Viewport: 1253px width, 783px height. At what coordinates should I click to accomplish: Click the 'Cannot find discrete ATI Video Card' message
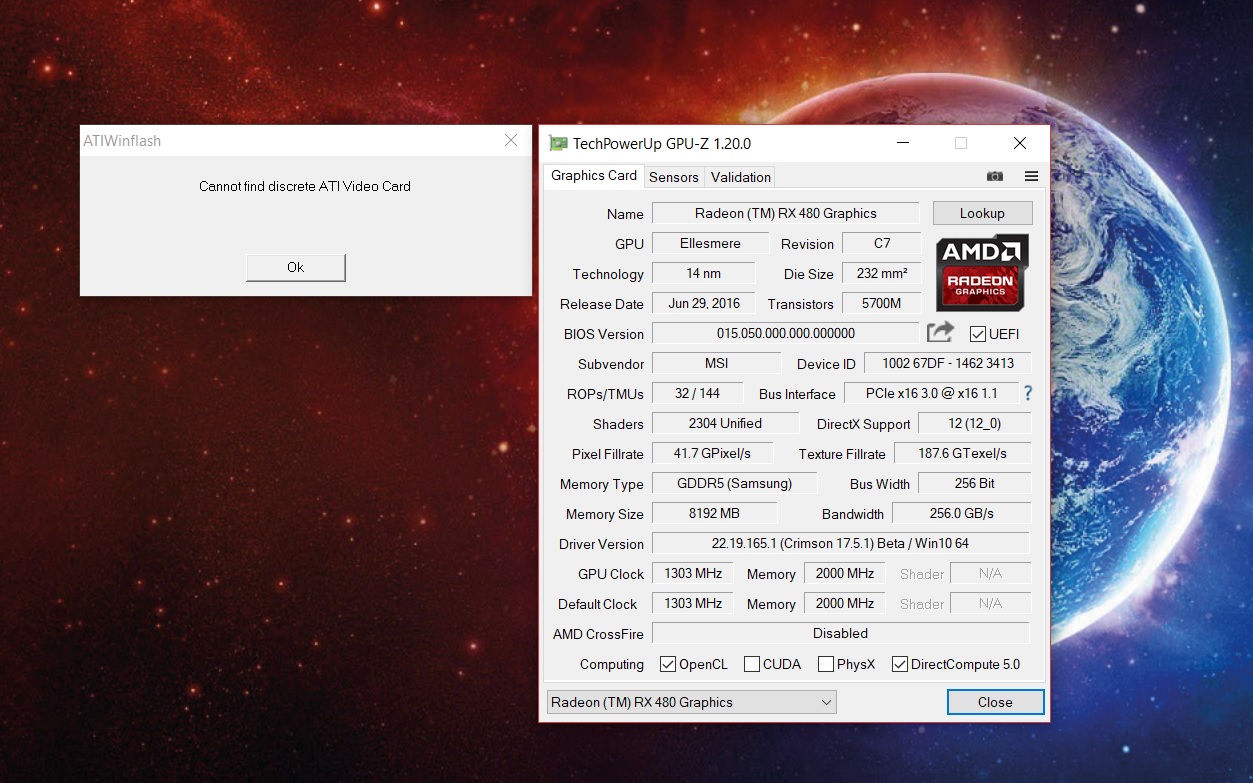[x=305, y=186]
